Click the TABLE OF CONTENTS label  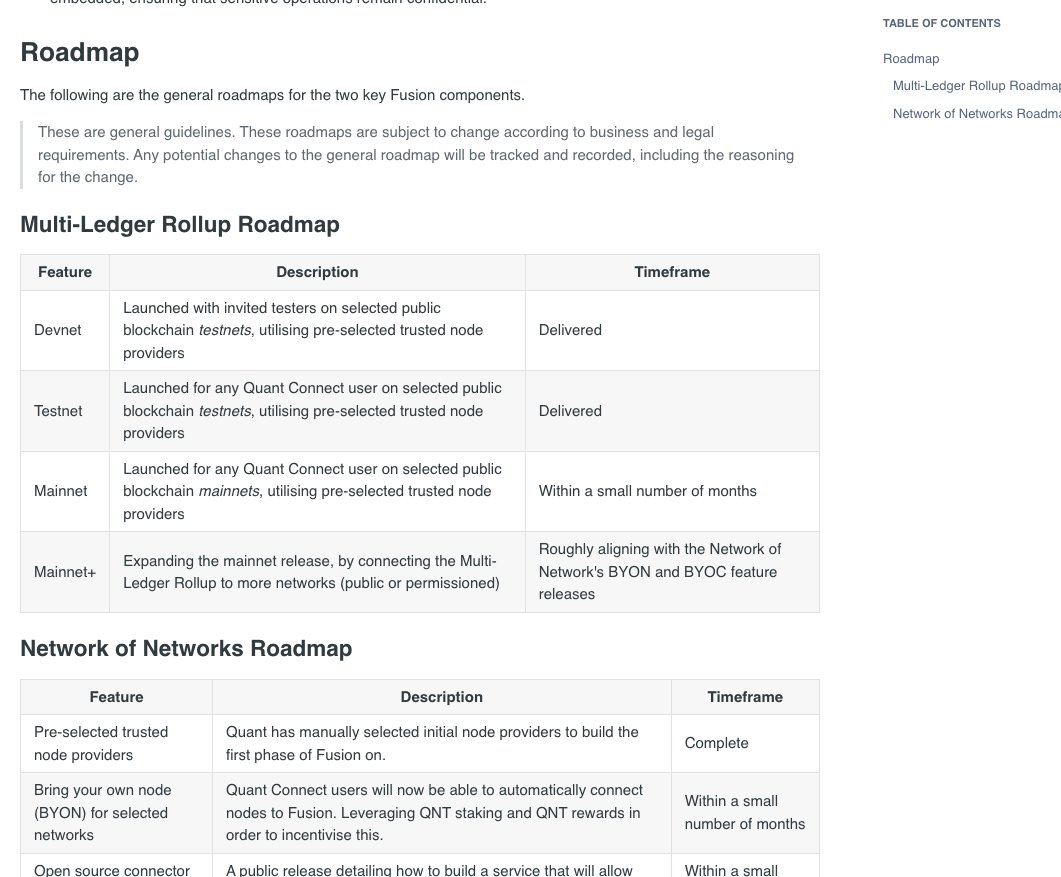point(941,23)
